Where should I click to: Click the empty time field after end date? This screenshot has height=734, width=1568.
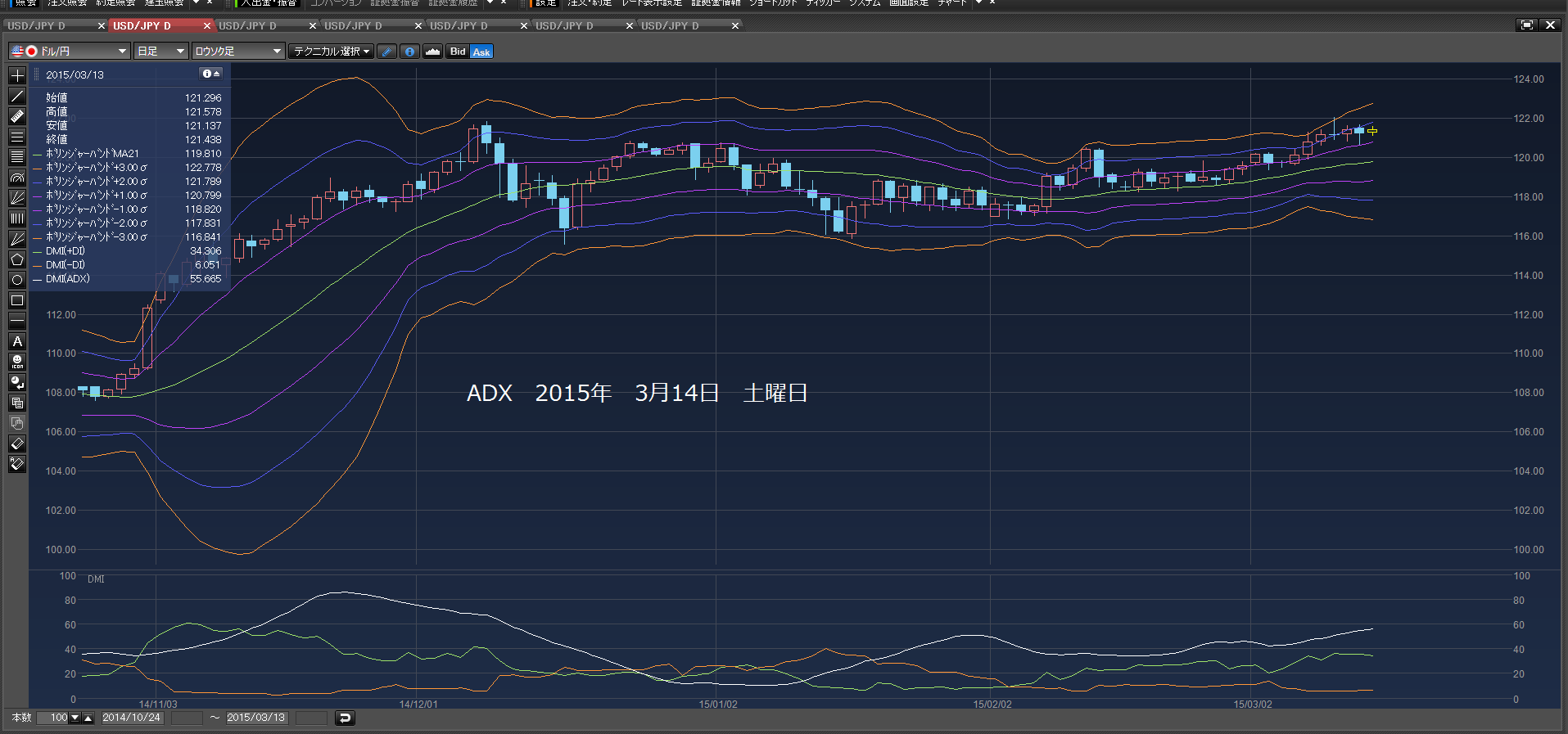[x=311, y=718]
